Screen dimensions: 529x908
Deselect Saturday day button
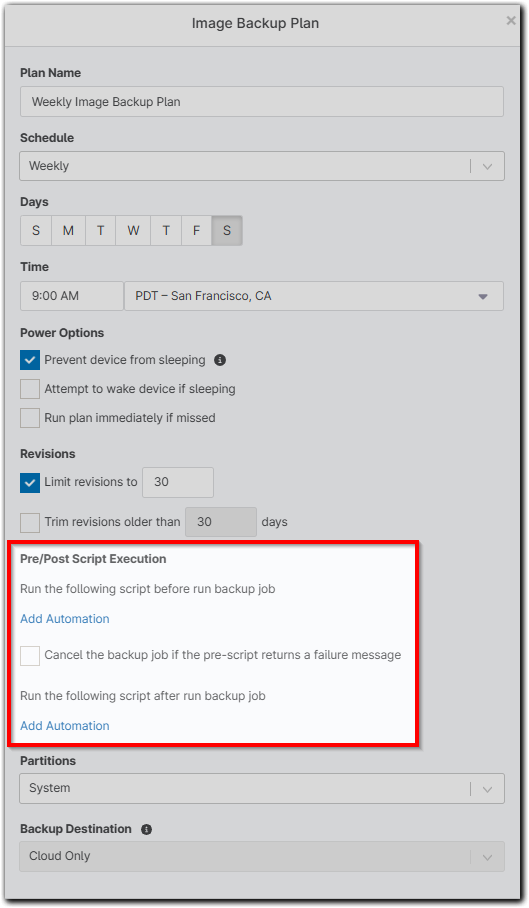(227, 230)
